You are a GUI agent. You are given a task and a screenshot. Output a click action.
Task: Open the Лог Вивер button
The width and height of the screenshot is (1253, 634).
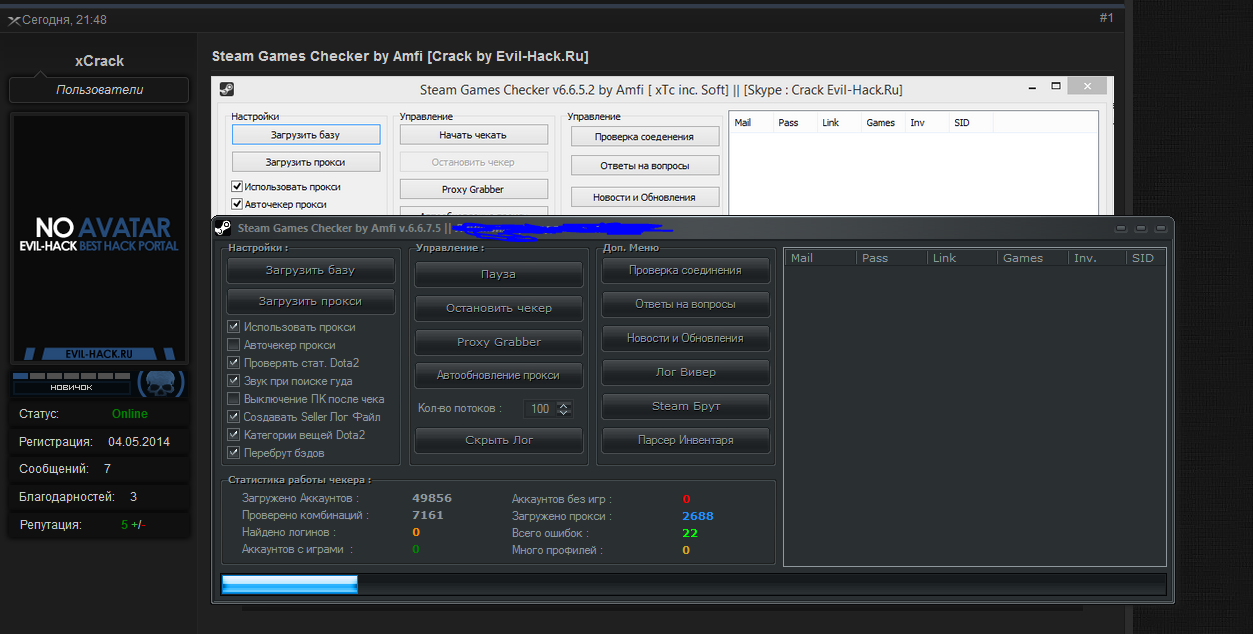685,372
